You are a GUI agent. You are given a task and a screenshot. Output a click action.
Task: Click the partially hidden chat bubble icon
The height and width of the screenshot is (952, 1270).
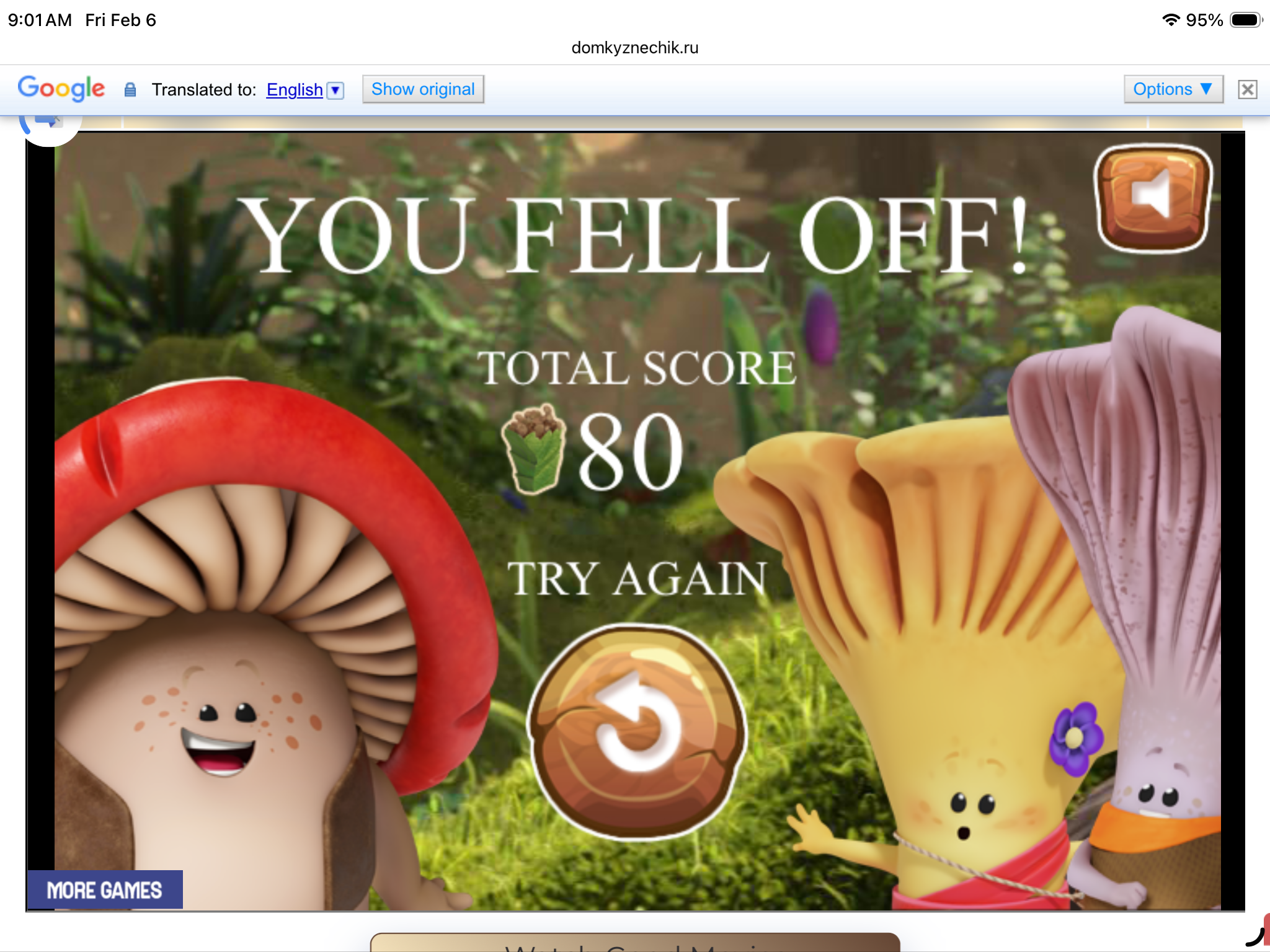point(48,124)
